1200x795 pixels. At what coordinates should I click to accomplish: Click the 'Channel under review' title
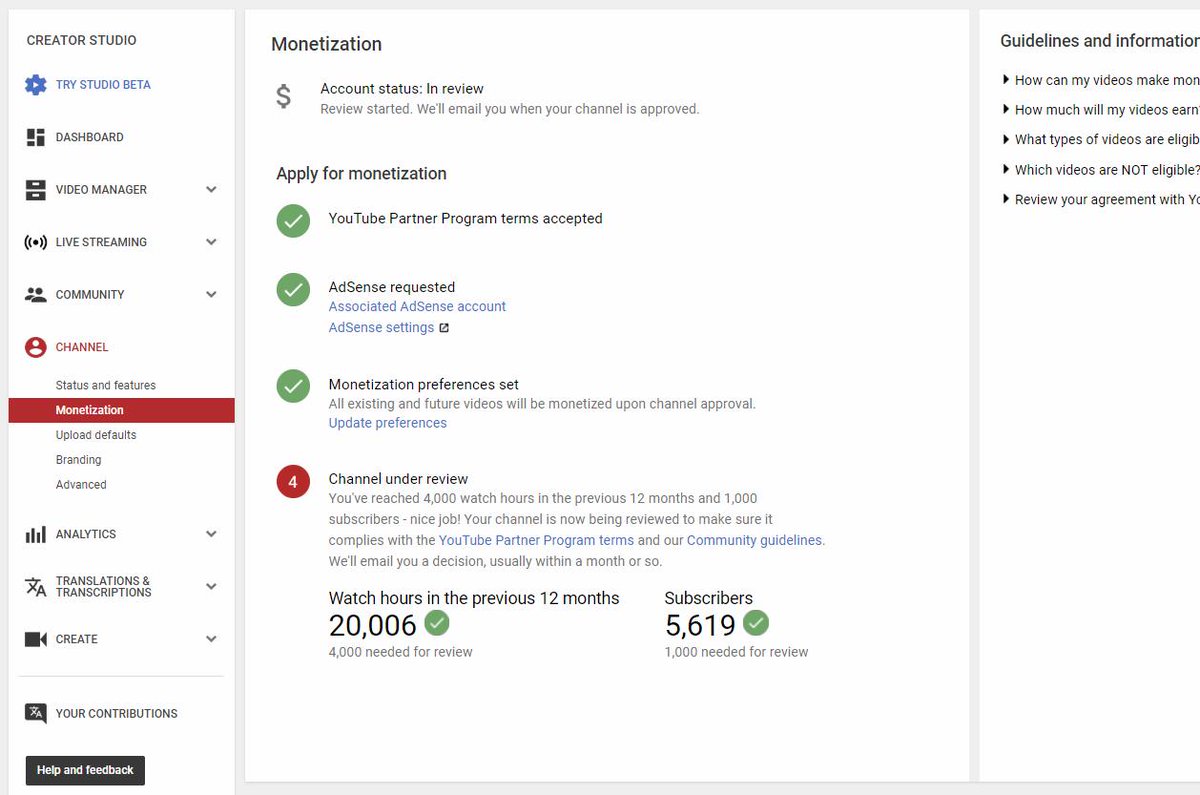click(398, 479)
